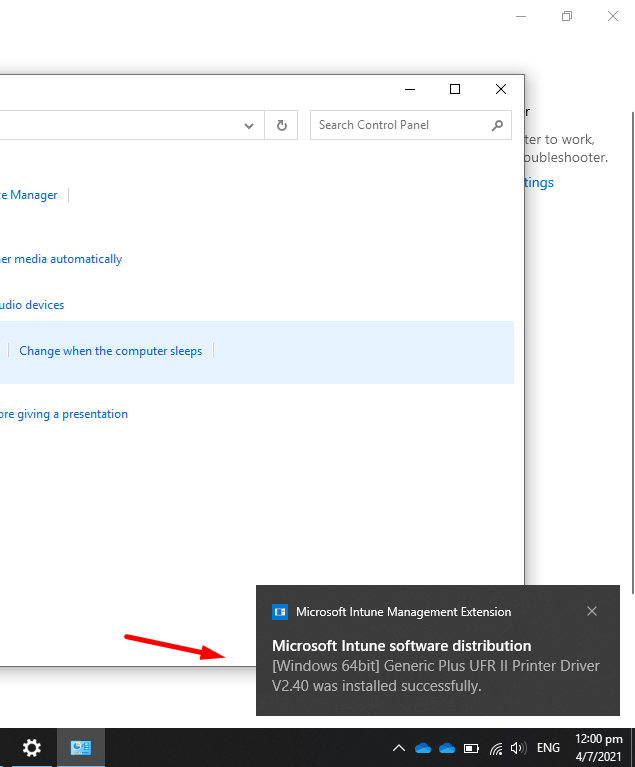Screen dimensions: 635x767
Task: Open the Manager link in Control Panel
Action: click(x=28, y=195)
